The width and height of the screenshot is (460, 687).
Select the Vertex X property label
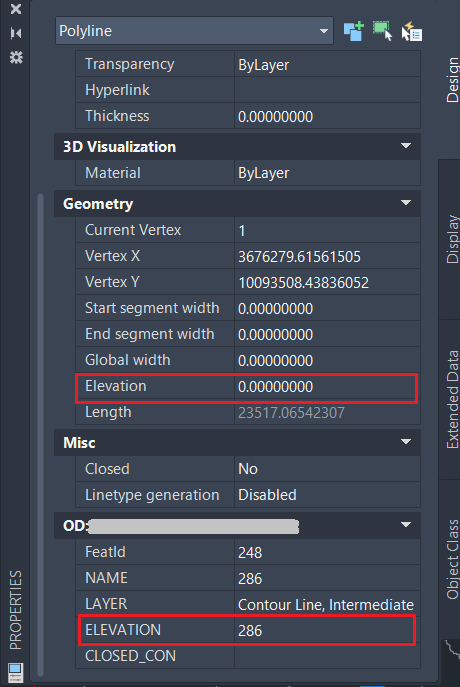pos(113,256)
